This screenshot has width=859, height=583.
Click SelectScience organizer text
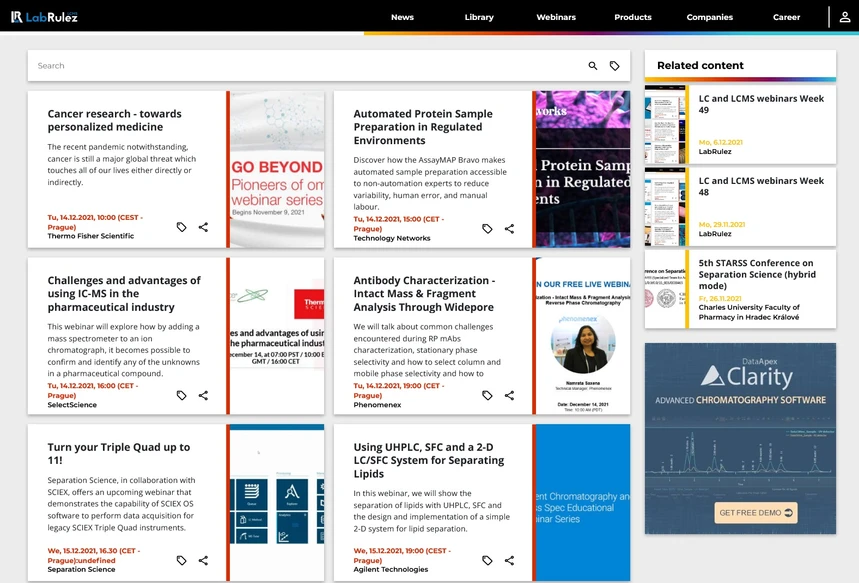point(72,405)
